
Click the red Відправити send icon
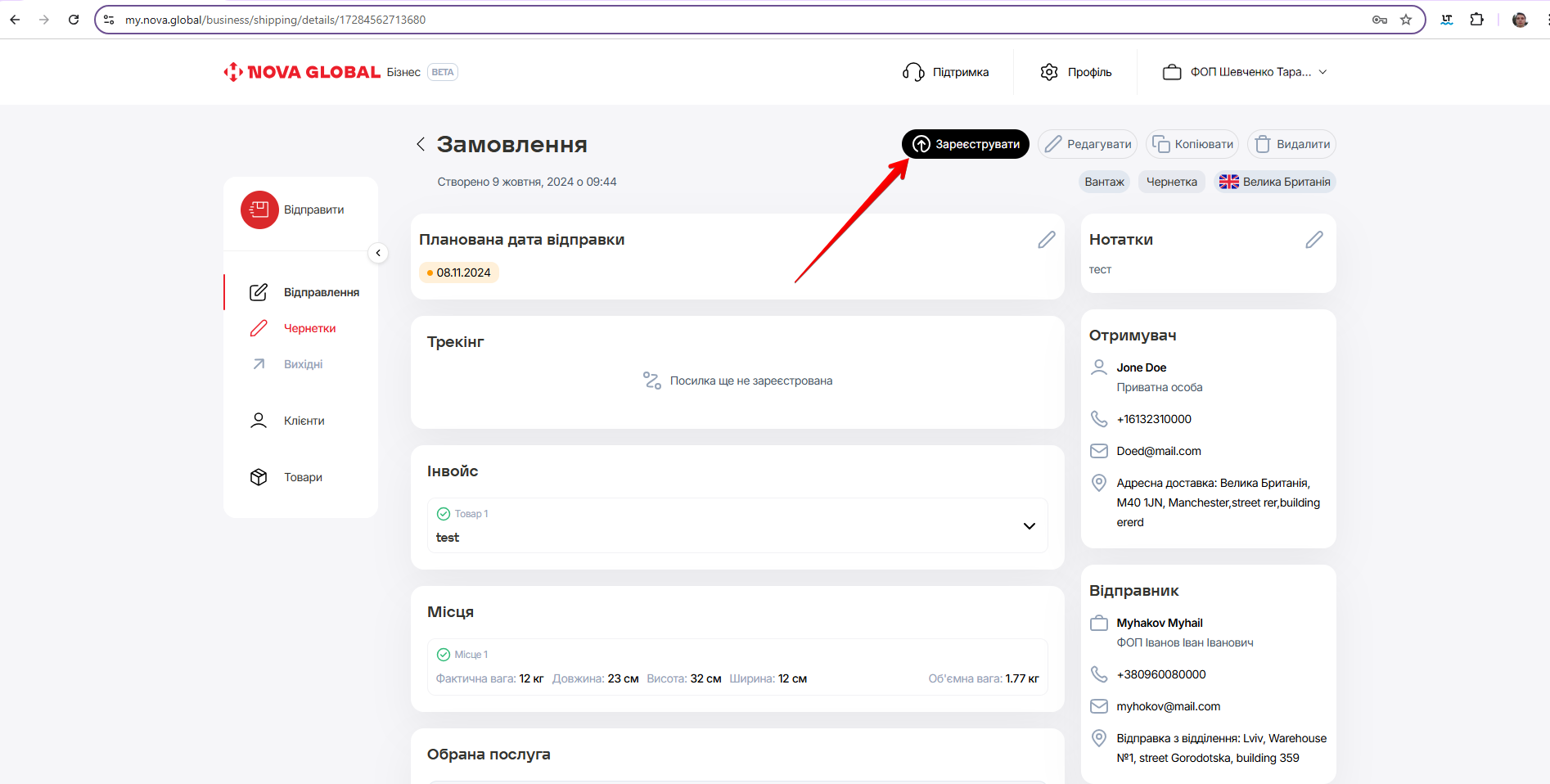259,210
